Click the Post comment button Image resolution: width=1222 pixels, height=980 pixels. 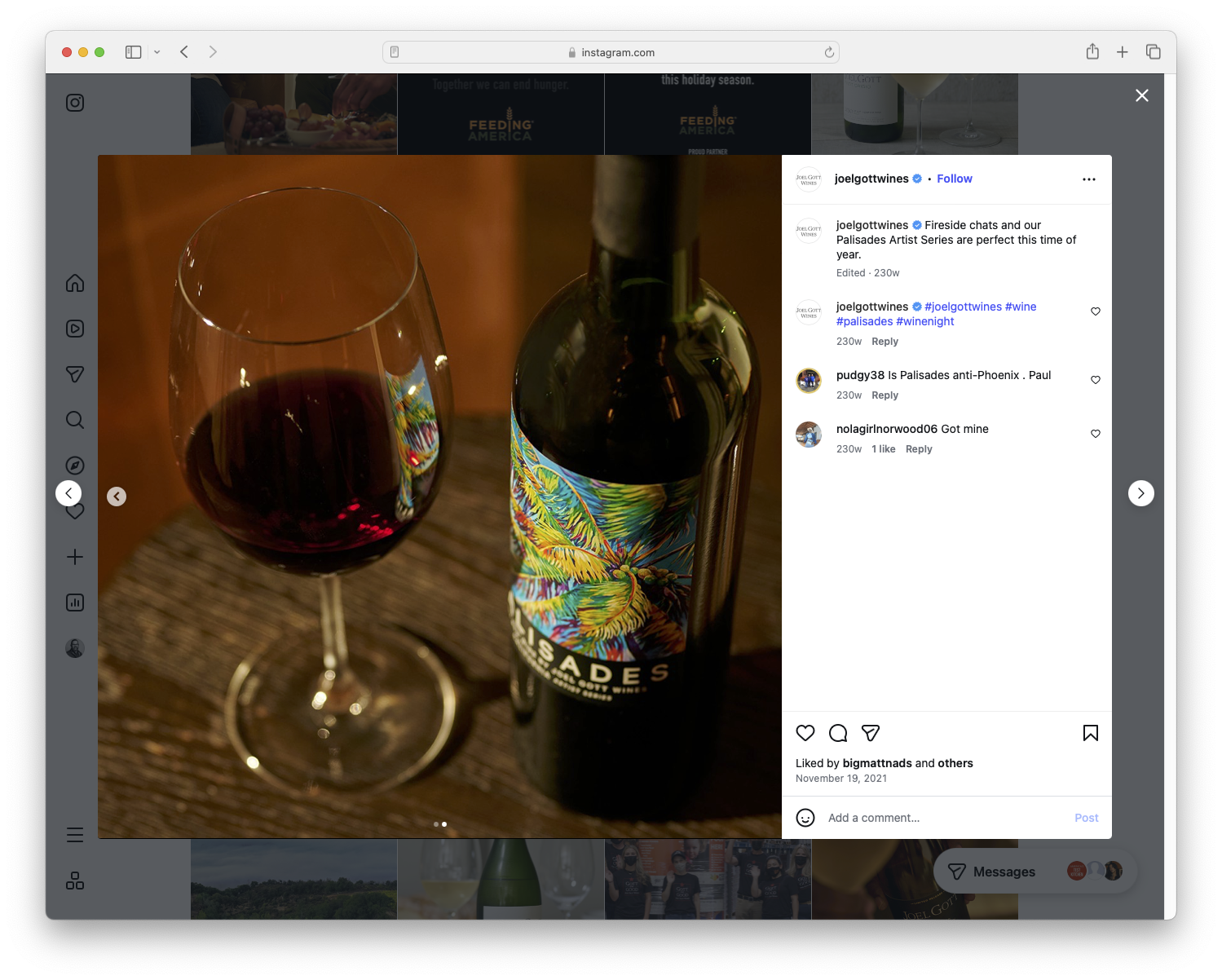click(1087, 818)
